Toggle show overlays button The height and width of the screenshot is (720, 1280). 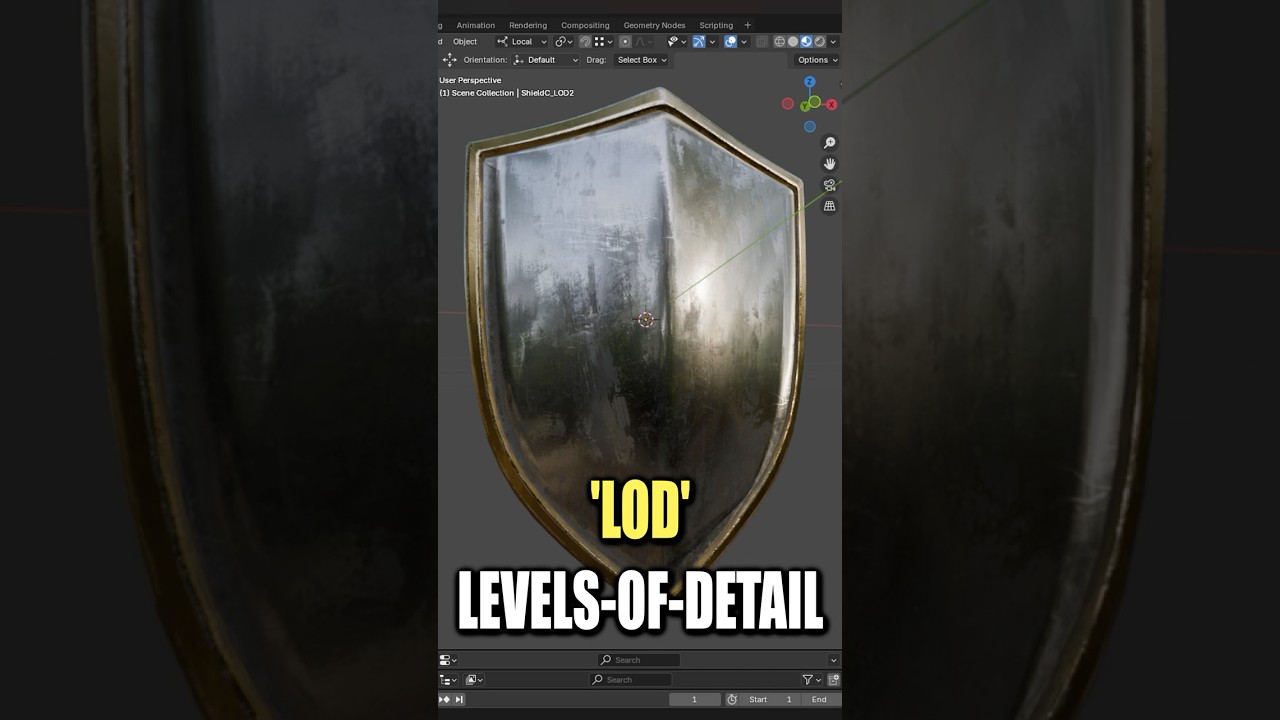click(x=730, y=41)
